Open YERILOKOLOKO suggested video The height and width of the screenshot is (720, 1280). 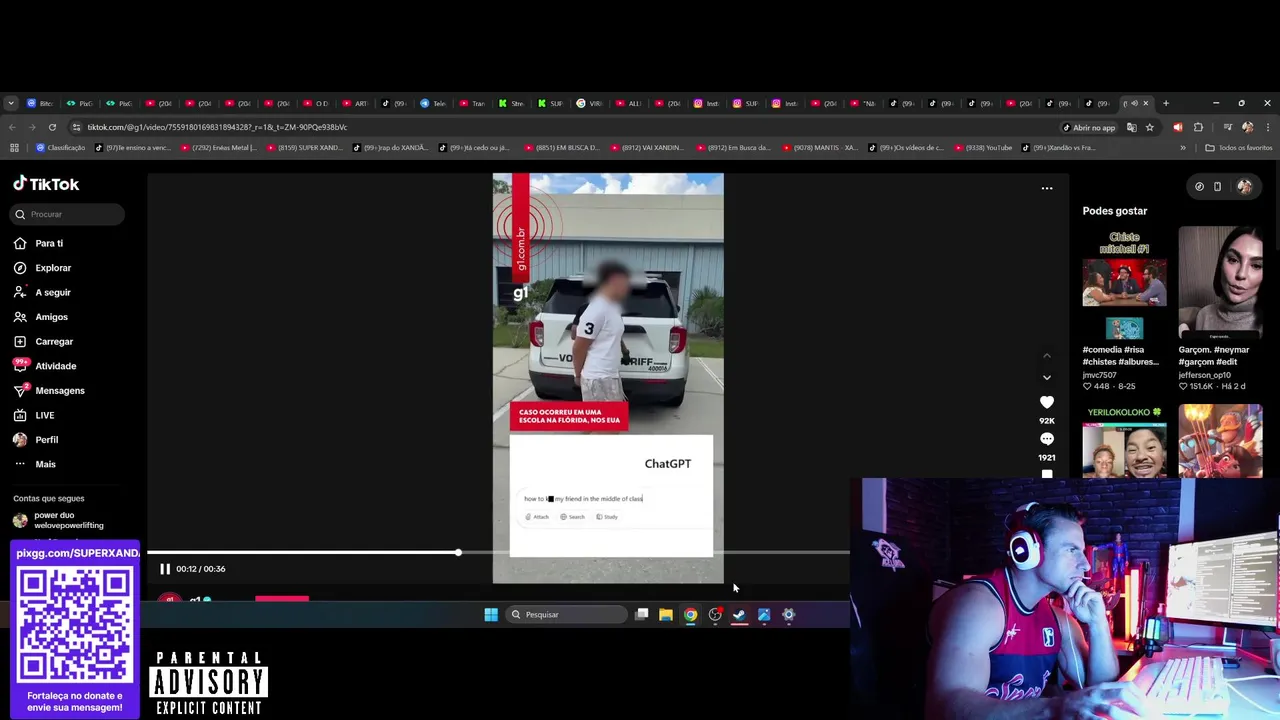tap(1124, 441)
